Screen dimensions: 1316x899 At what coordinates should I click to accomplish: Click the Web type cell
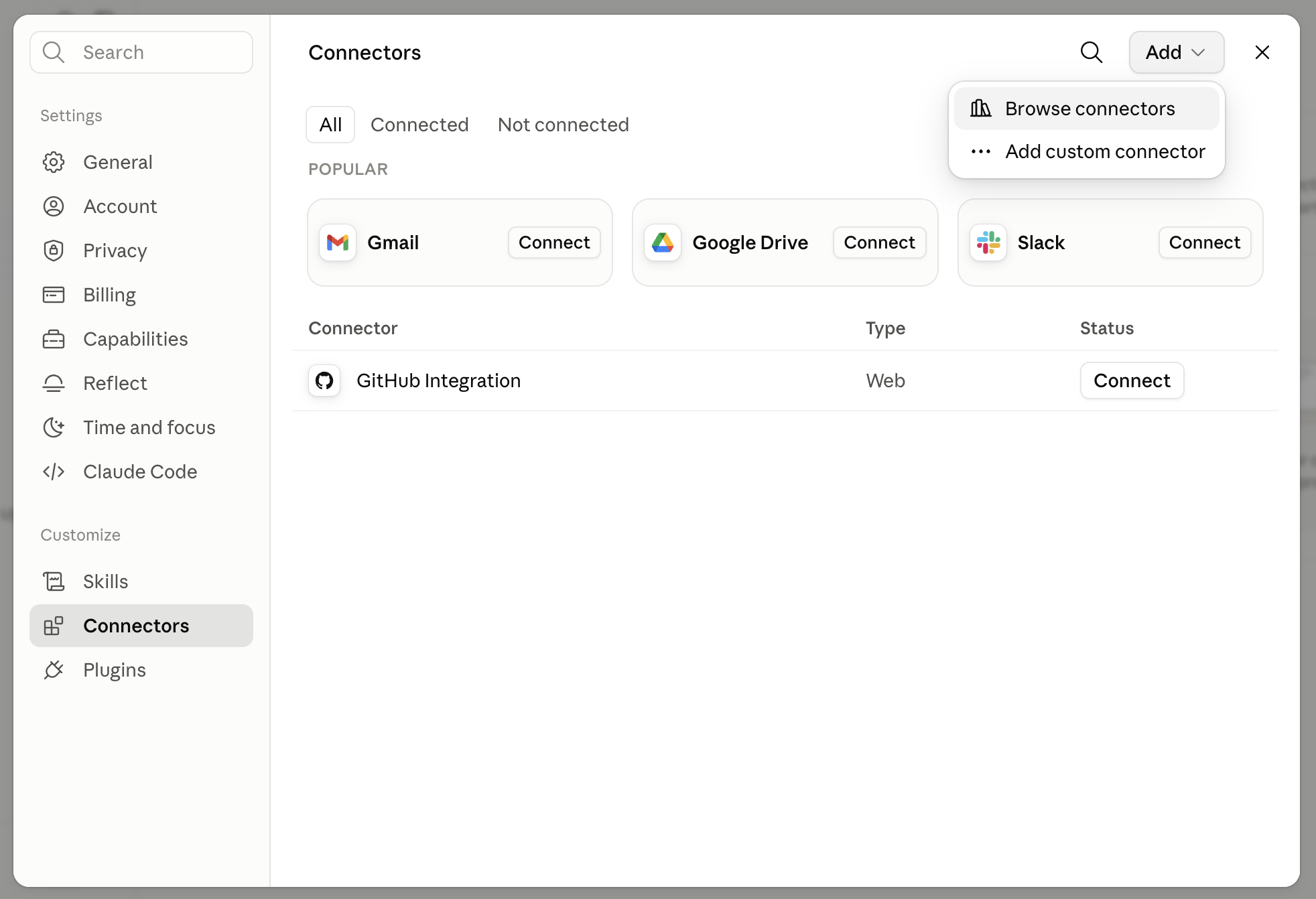click(885, 381)
